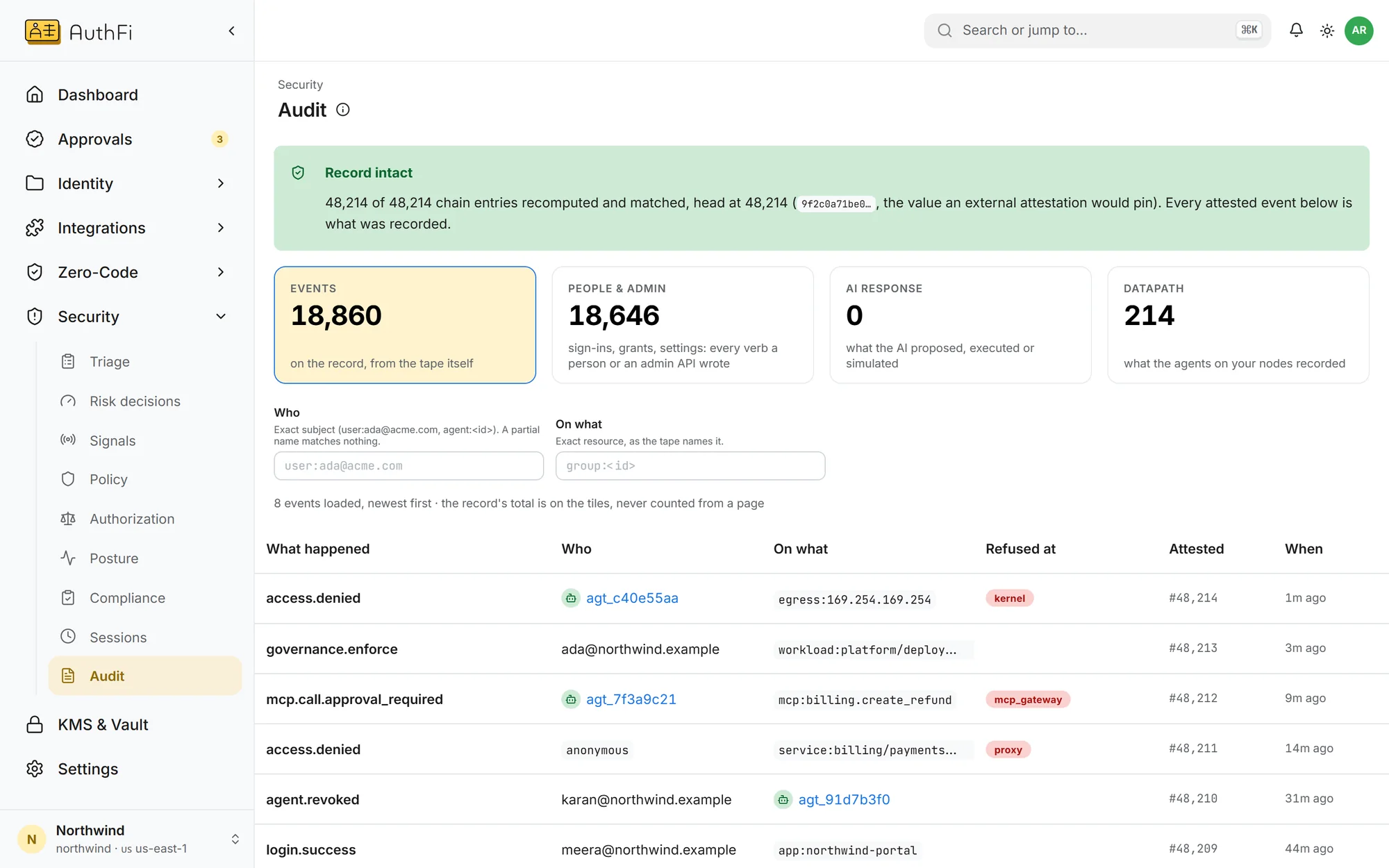This screenshot has width=1389, height=868.
Task: Click the 9f2c0a71be0 chain hash chip
Action: tap(836, 203)
